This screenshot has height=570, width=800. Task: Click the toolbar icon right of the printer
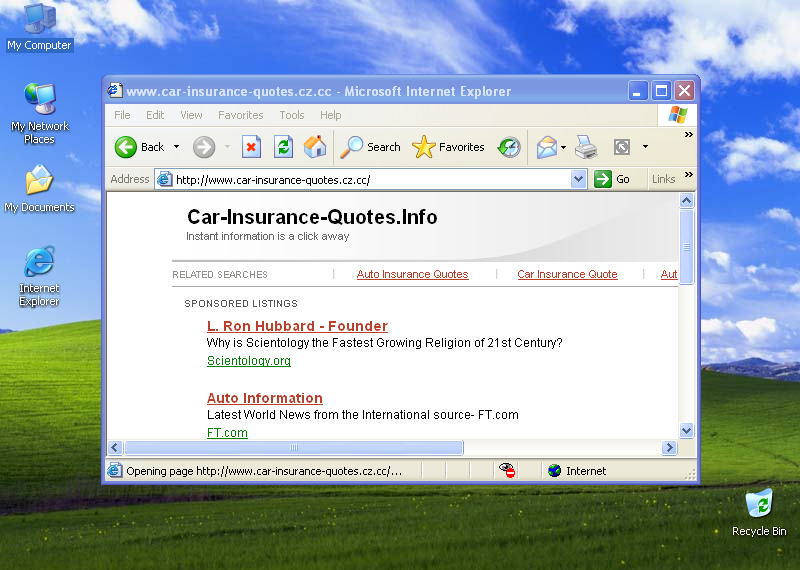[x=621, y=147]
